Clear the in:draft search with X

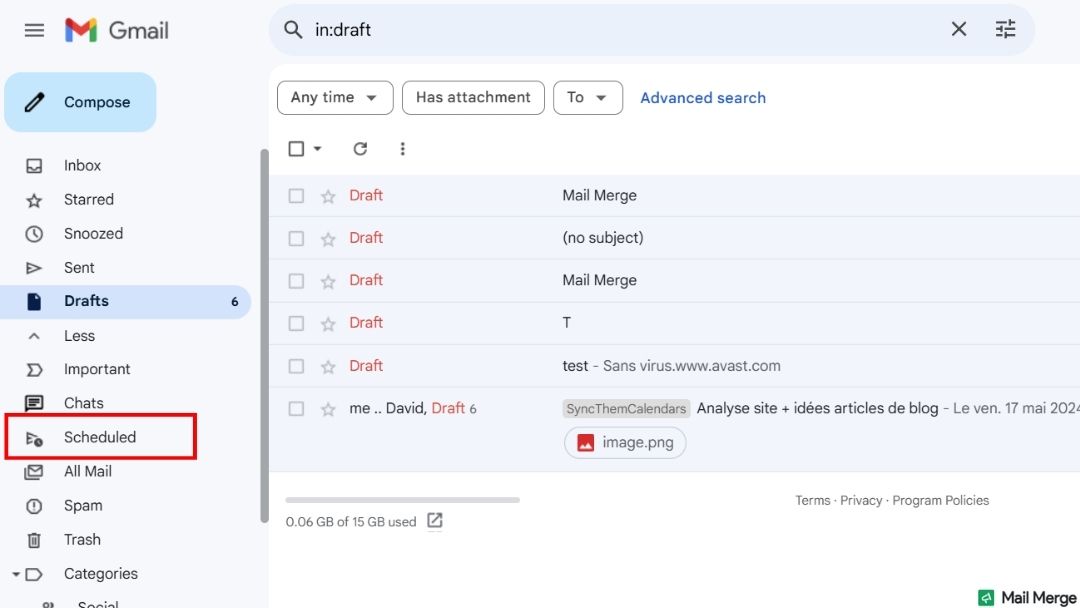click(959, 29)
